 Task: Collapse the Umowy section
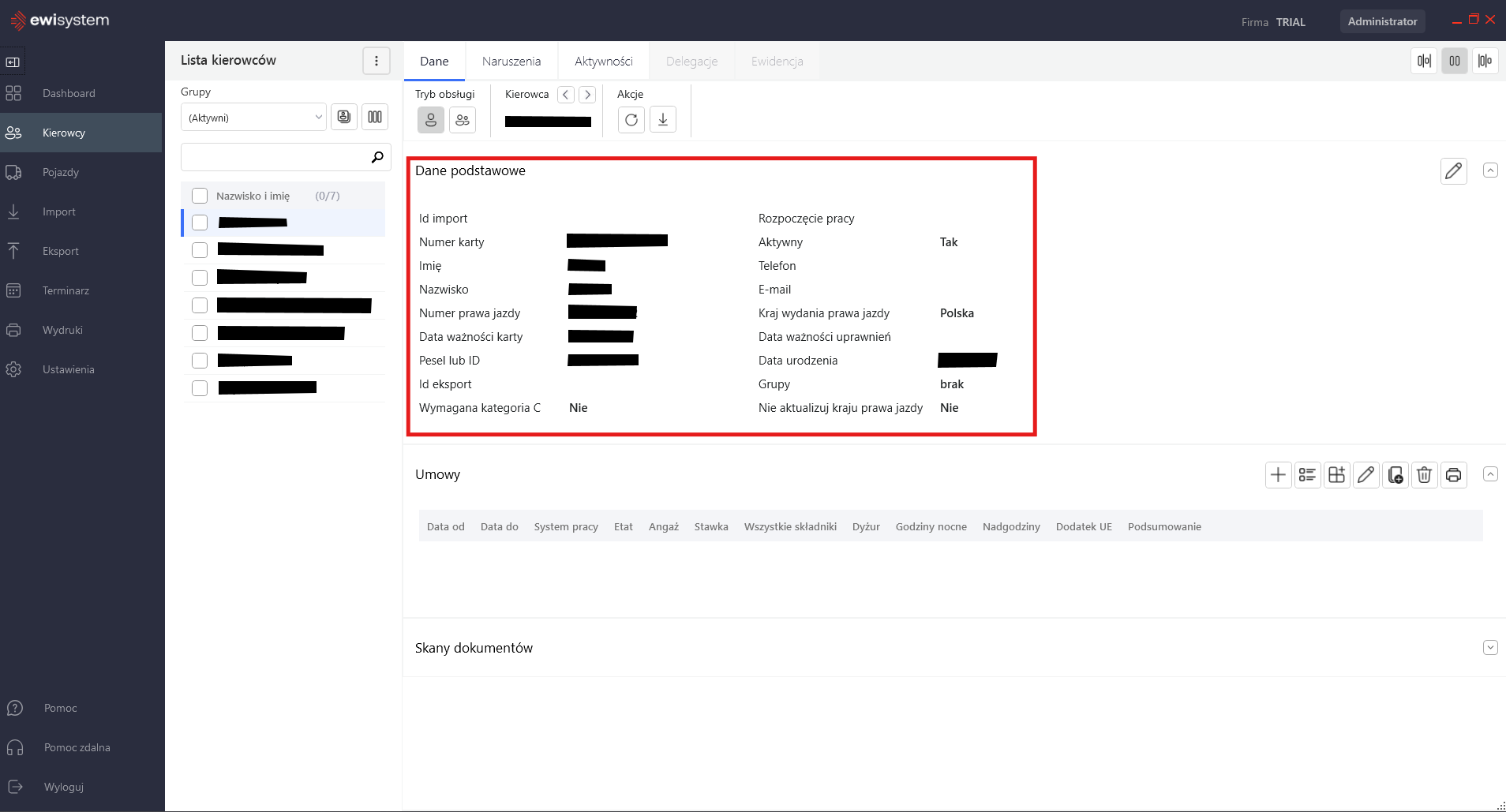[1489, 474]
